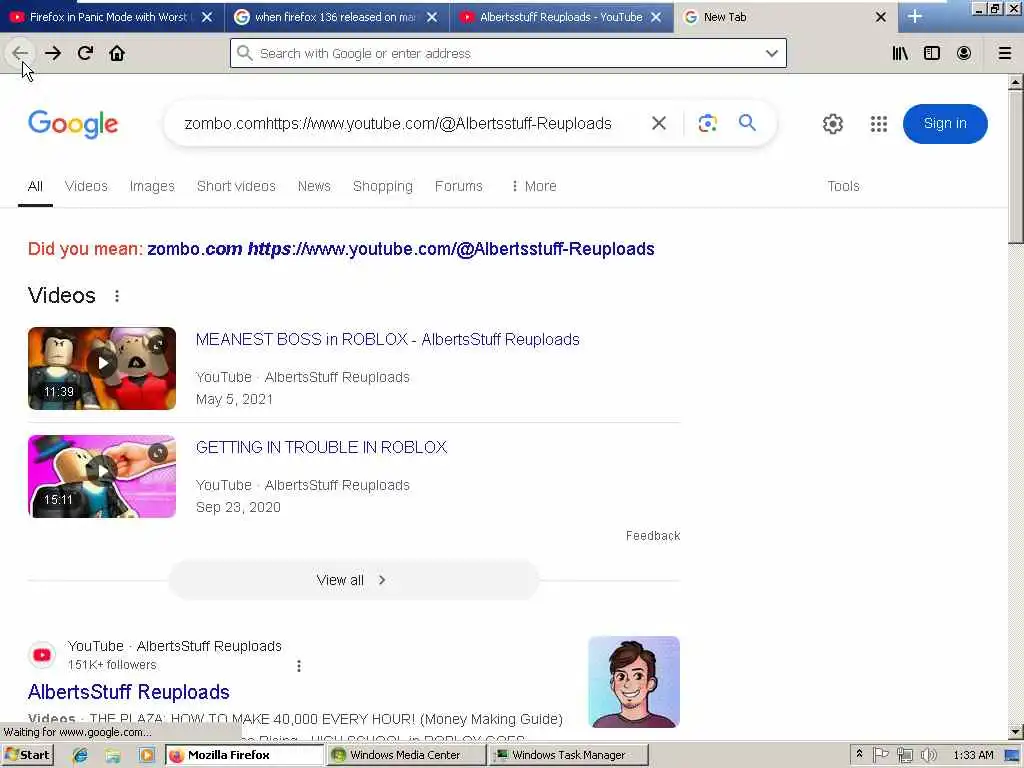Close the 'when firefox 136 released' tab
Image resolution: width=1024 pixels, height=768 pixels.
(x=432, y=17)
